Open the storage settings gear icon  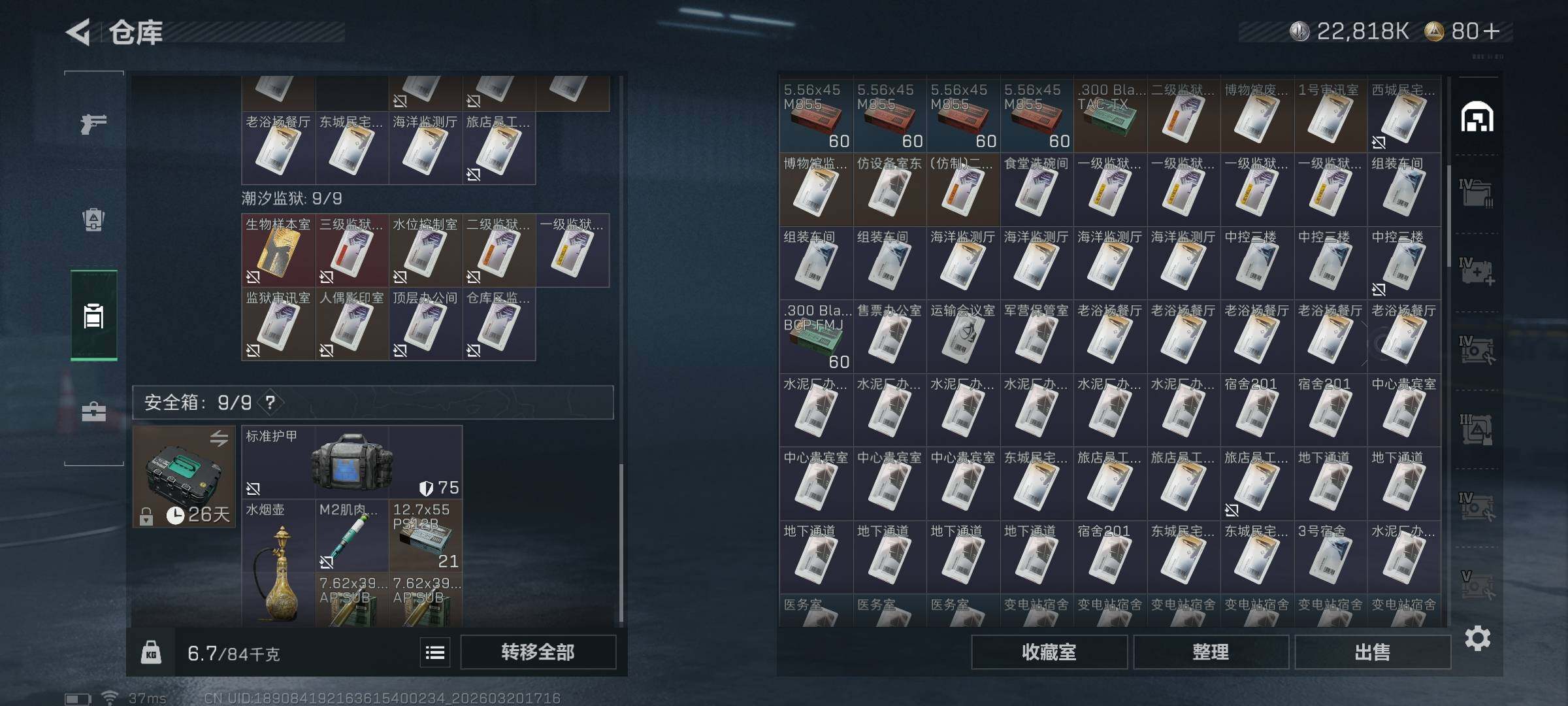point(1477,638)
